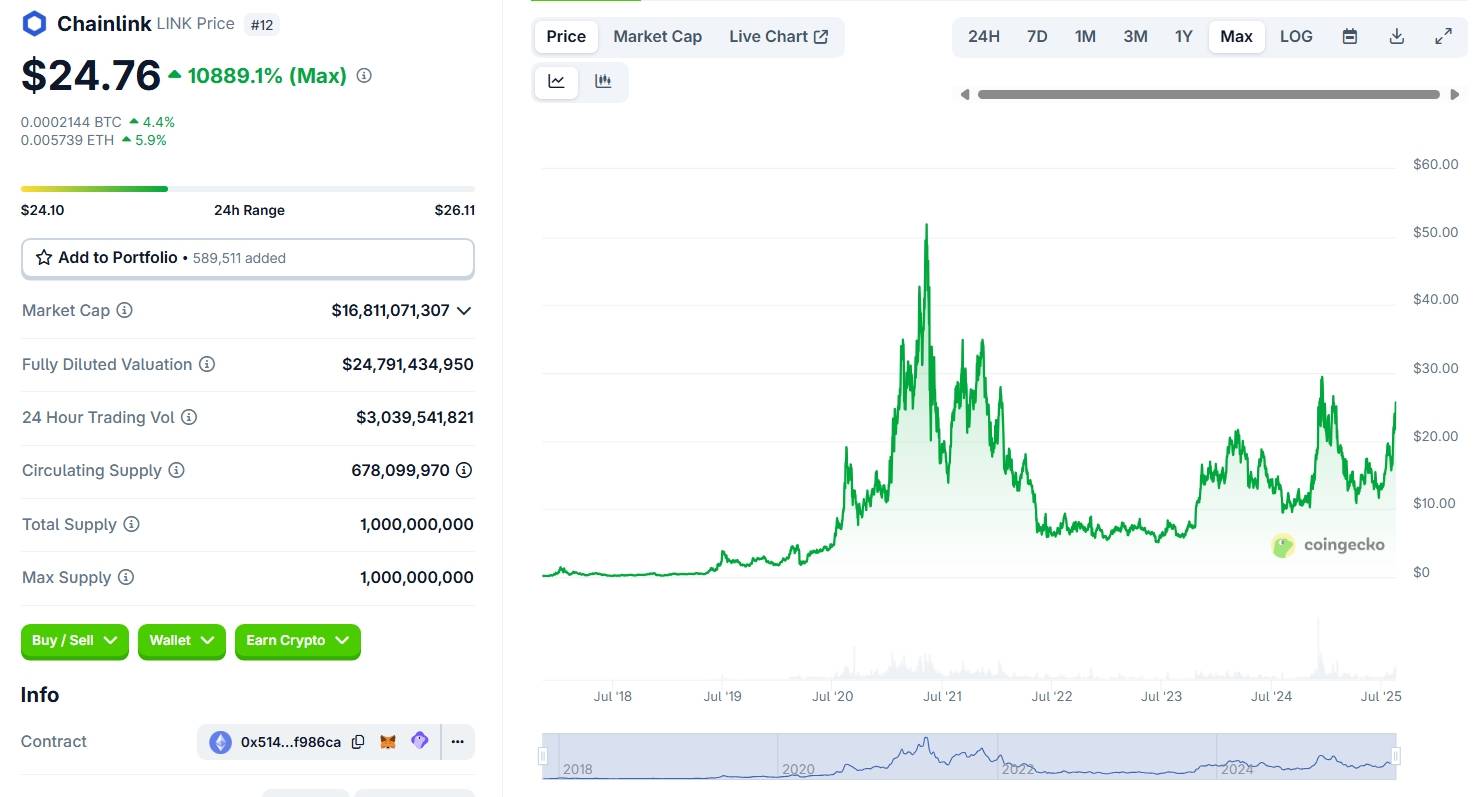Open the Buy / Sell dropdown
Image resolution: width=1475 pixels, height=797 pixels.
pyautogui.click(x=75, y=641)
